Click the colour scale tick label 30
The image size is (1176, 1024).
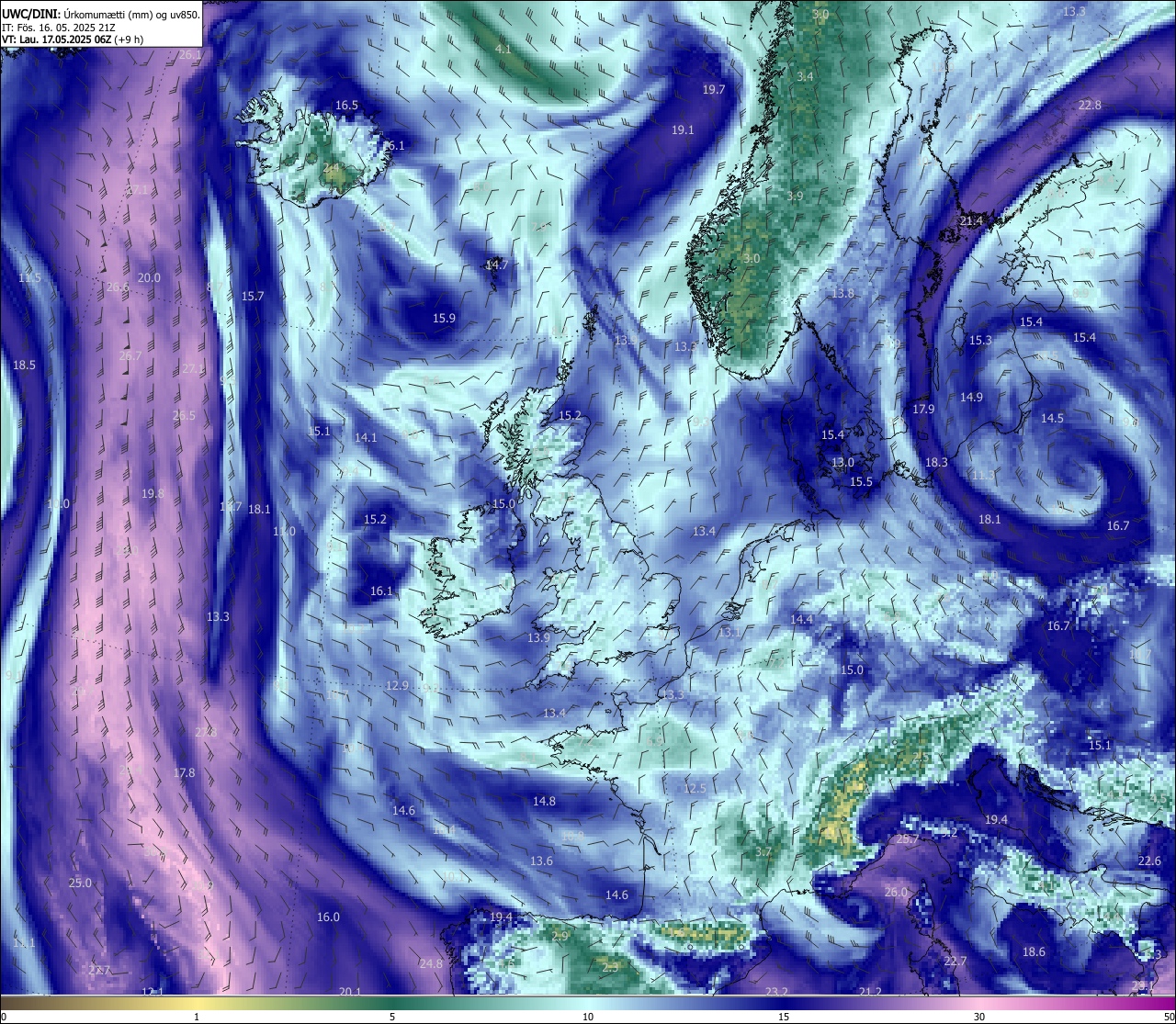[979, 1017]
